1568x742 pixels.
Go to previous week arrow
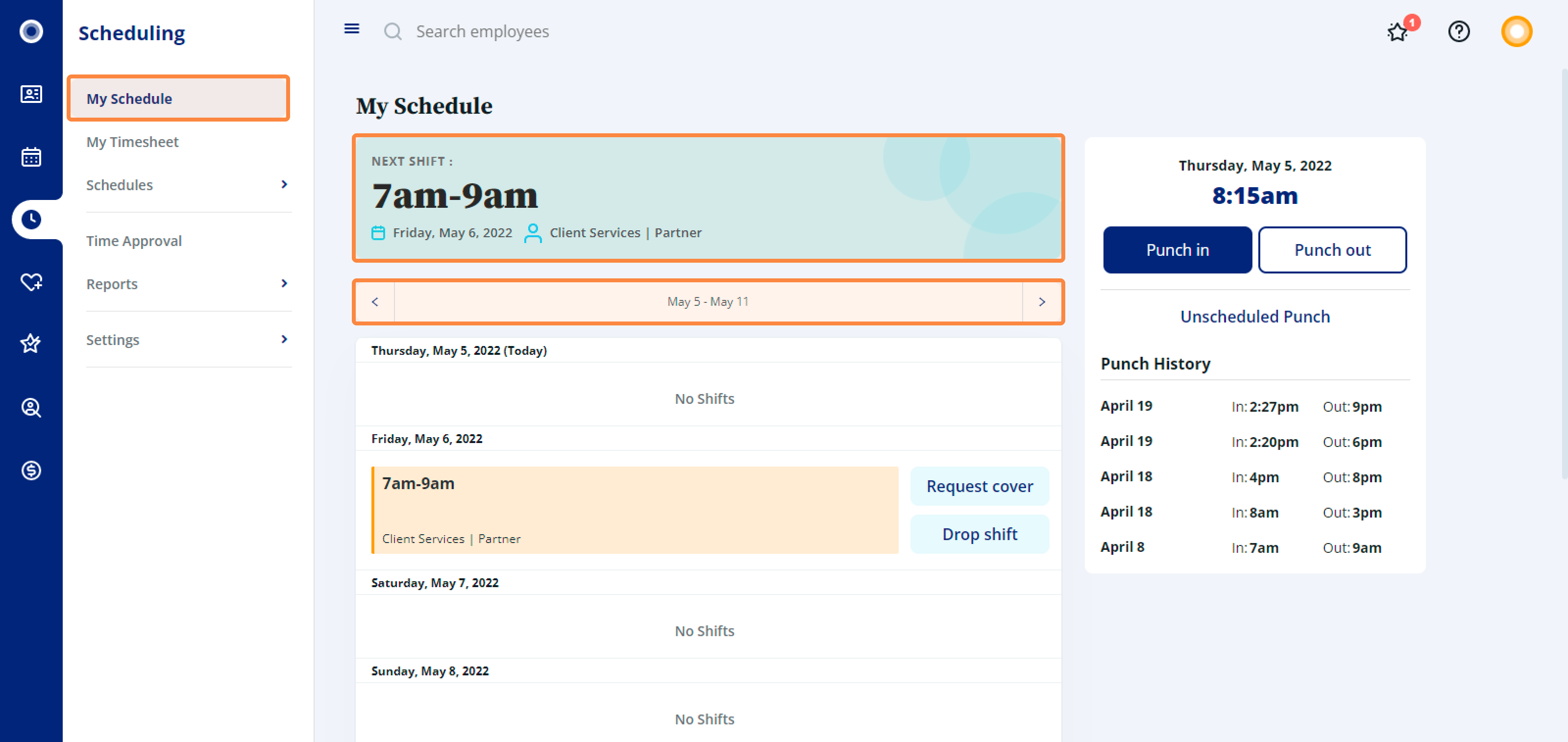click(375, 302)
